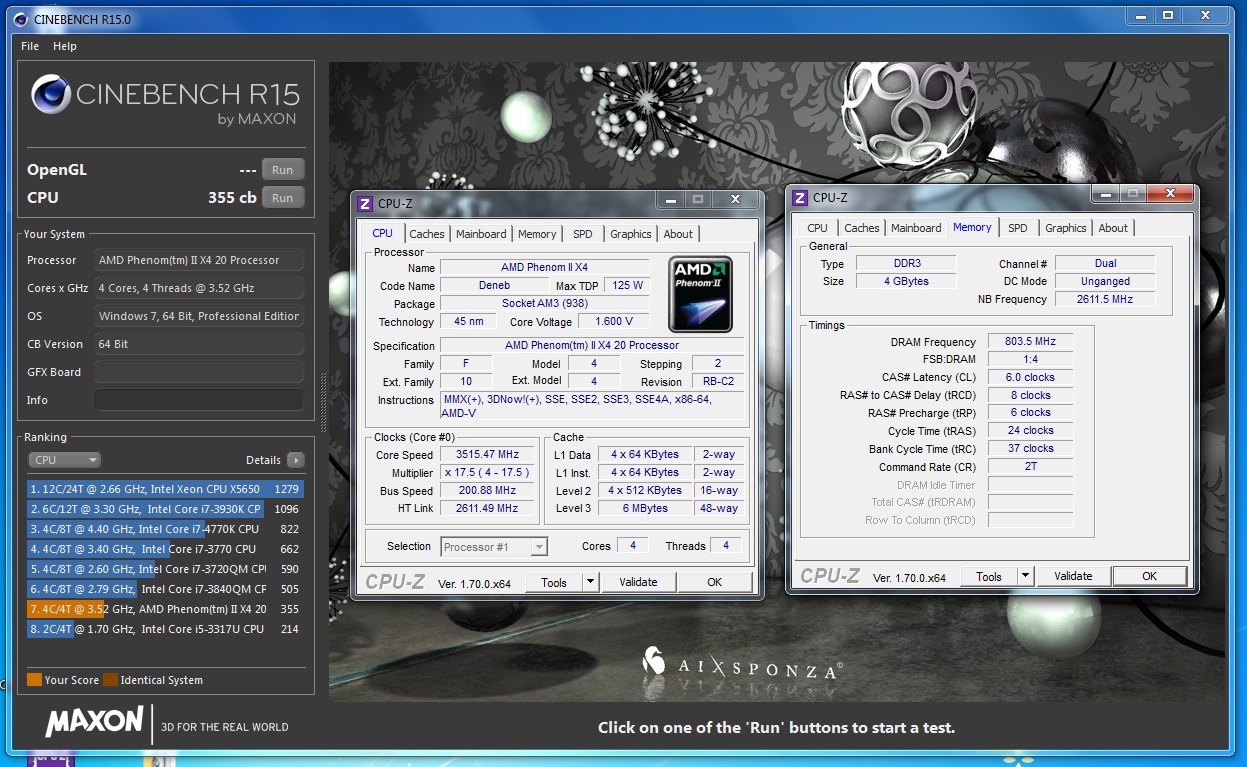Viewport: 1247px width, 767px height.
Task: Select ranking row Intel Core i7-3840QM
Action: tap(165, 589)
